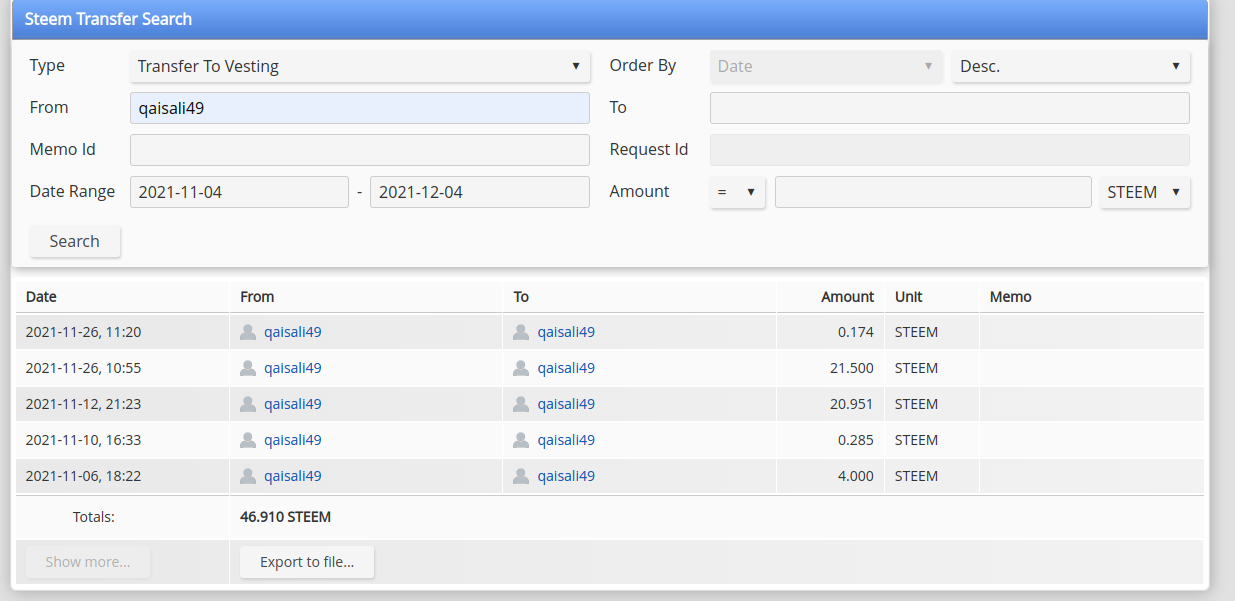
Task: Click From avatar icon on 2021-11-06, 18:22 row
Action: (248, 476)
